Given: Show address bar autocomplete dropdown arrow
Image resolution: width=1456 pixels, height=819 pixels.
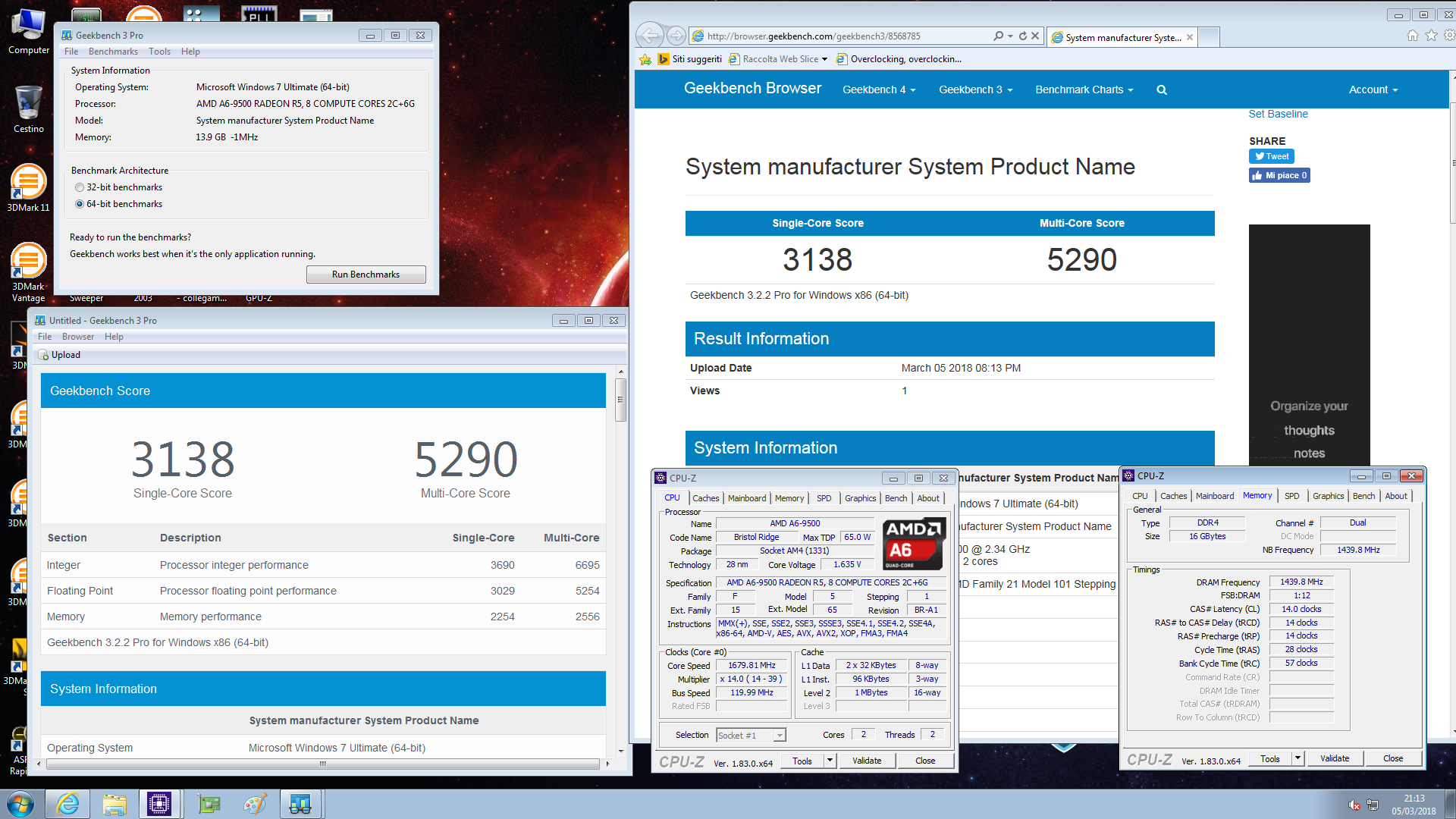Looking at the screenshot, I should pos(1011,36).
